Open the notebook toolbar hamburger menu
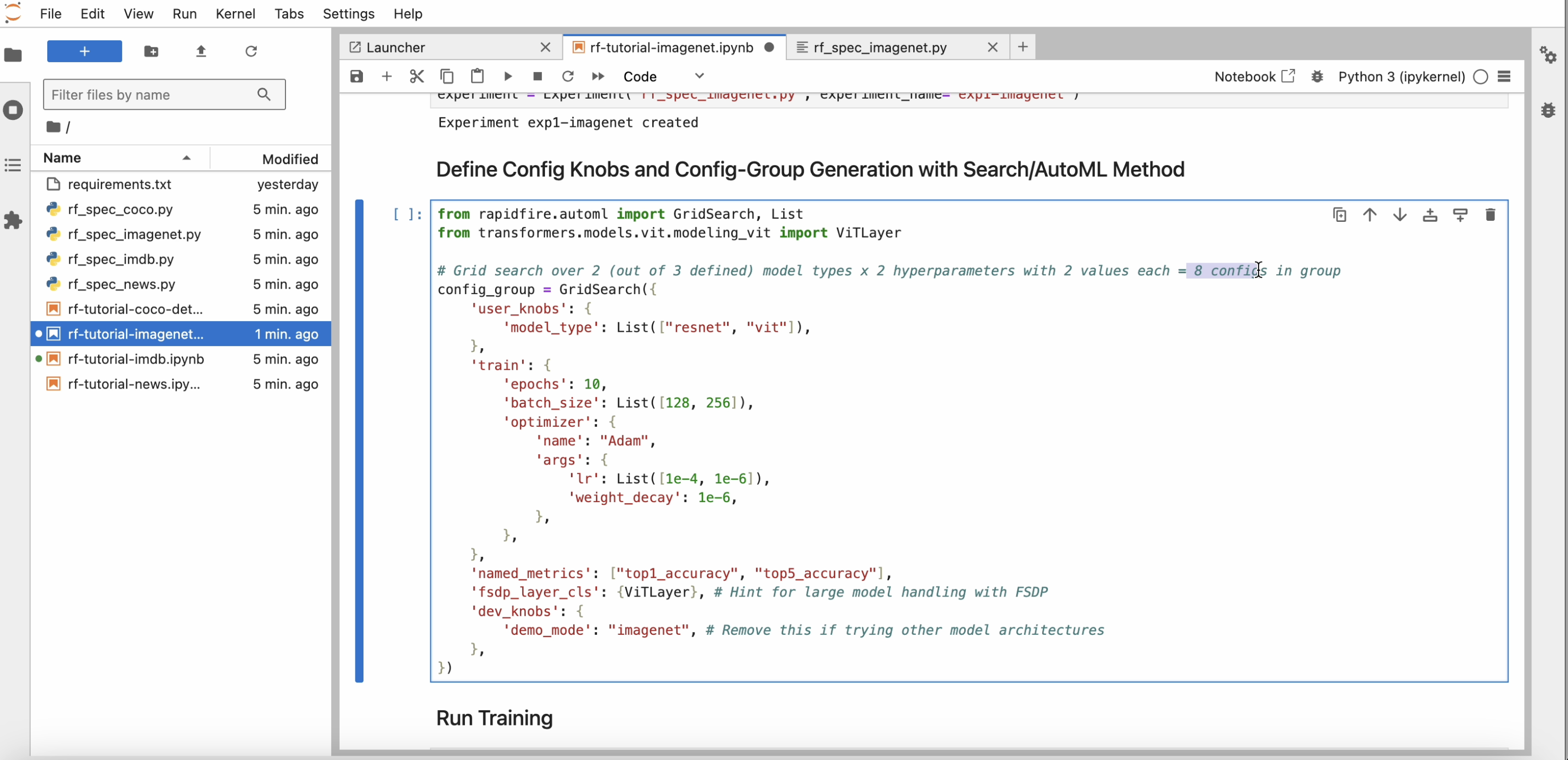This screenshot has height=760, width=1568. tap(1504, 76)
